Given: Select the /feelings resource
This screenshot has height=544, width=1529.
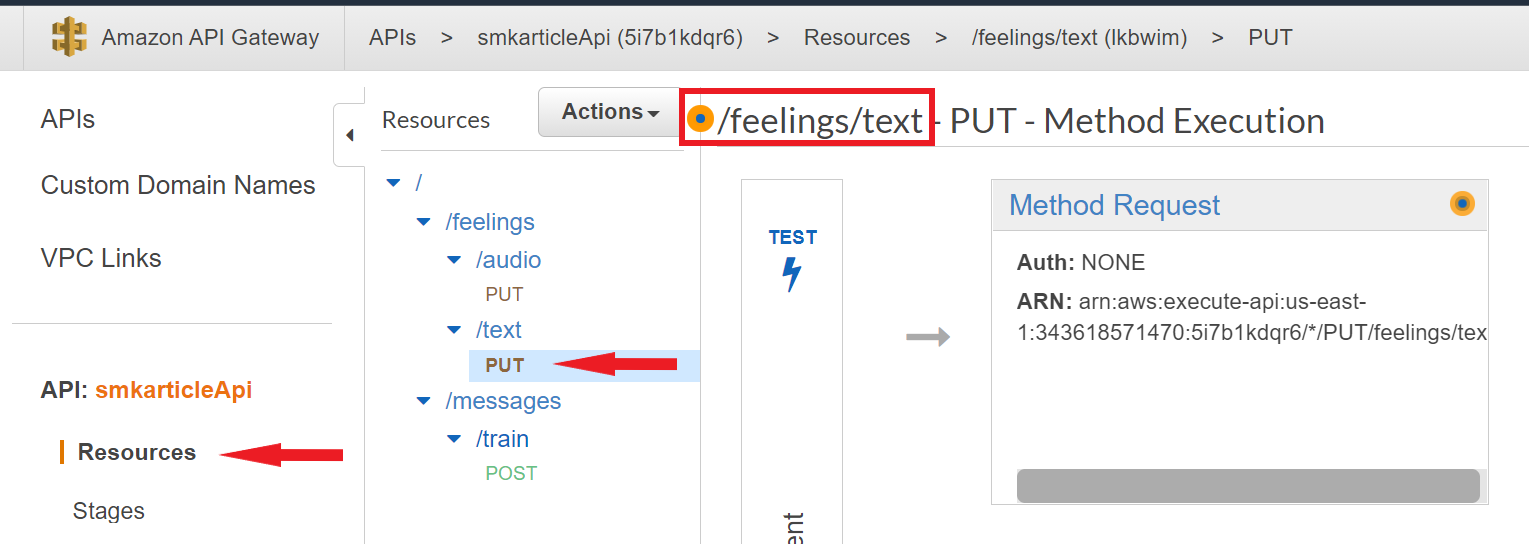Looking at the screenshot, I should coord(490,222).
